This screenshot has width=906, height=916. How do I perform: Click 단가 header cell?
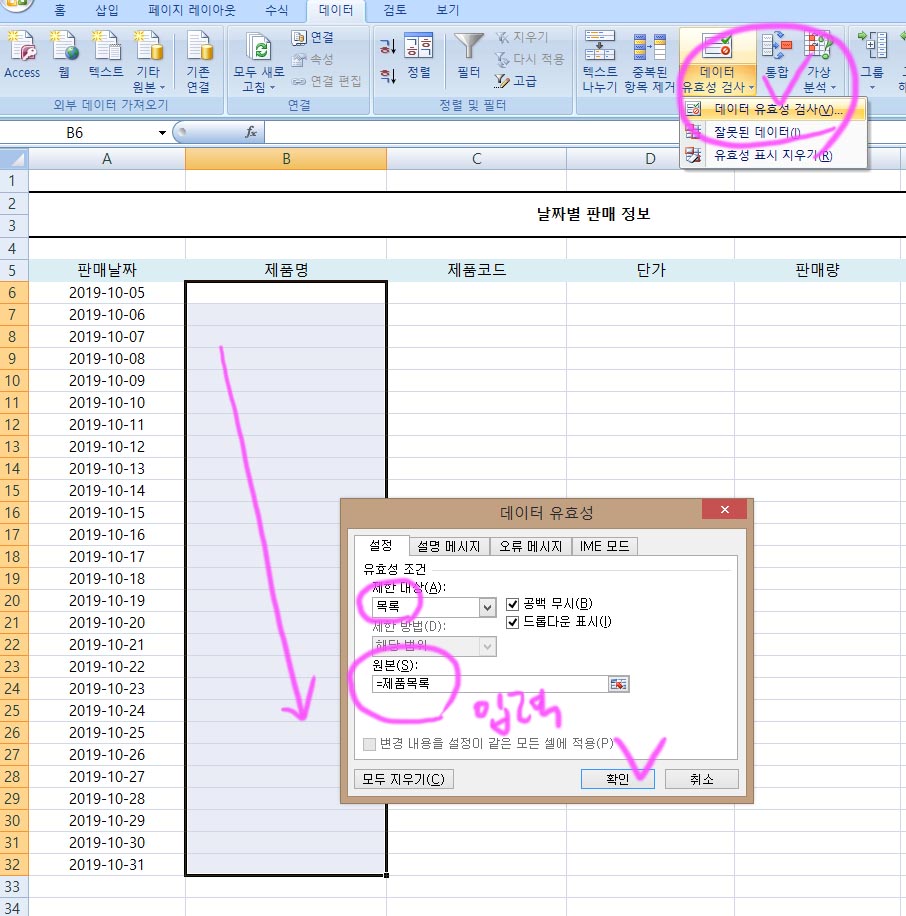[650, 270]
